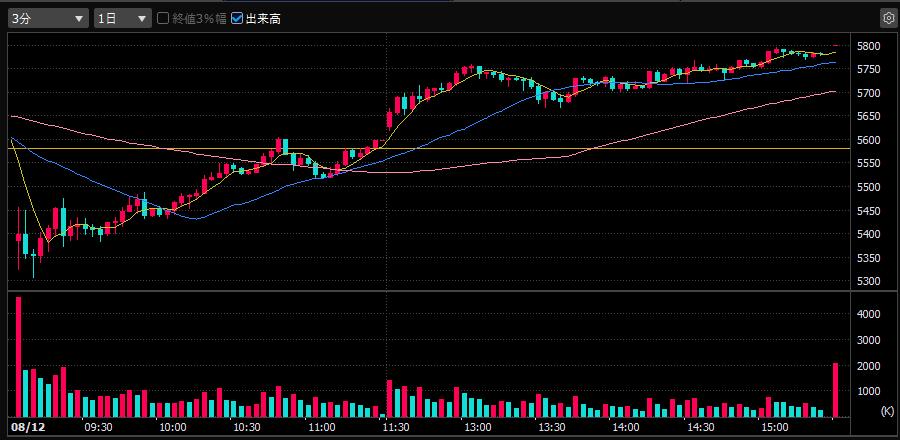
Task: Click the 4000 volume axis label
Action: tap(867, 314)
